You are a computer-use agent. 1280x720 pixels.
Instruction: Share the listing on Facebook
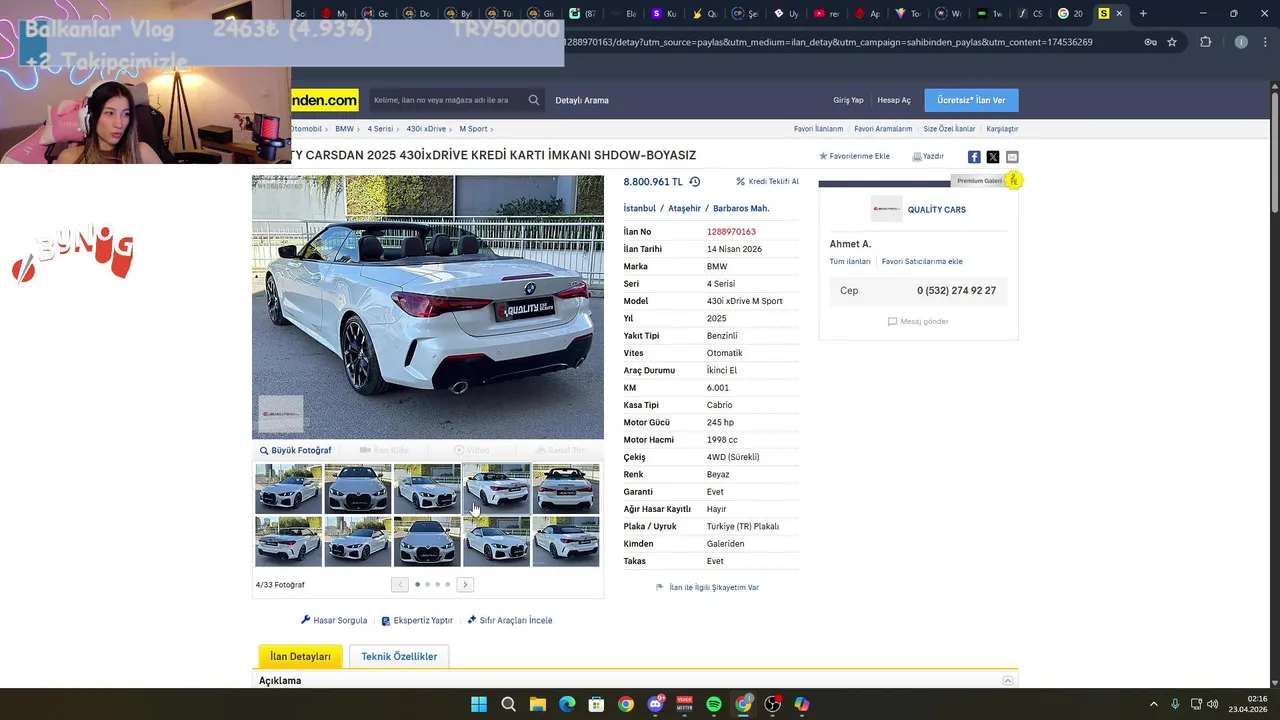coord(974,157)
